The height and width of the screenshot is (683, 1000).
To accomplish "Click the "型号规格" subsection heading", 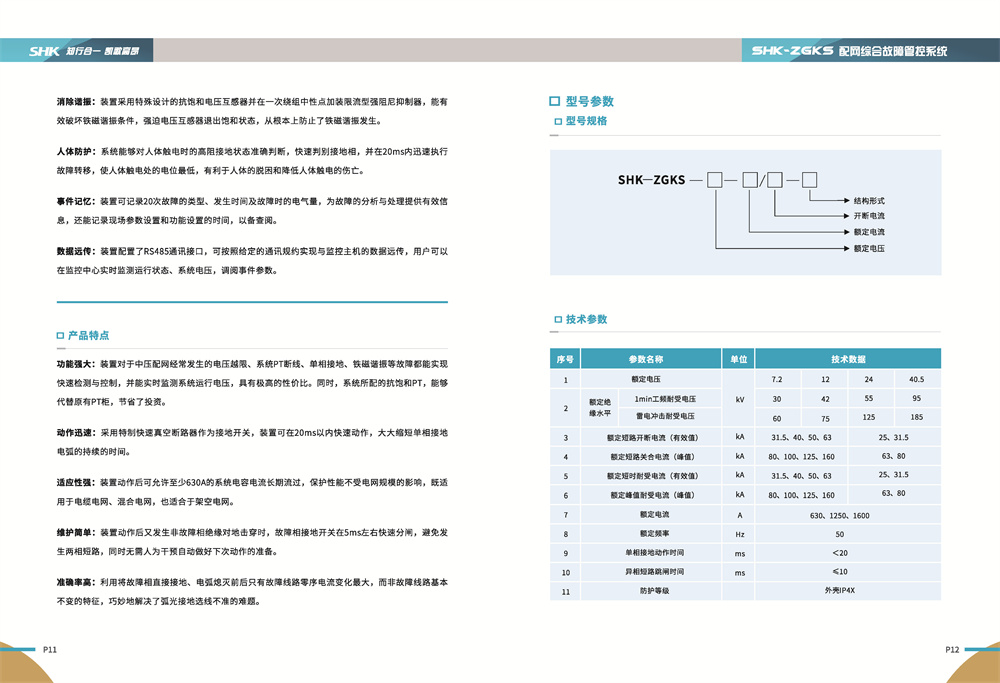I will click(586, 121).
